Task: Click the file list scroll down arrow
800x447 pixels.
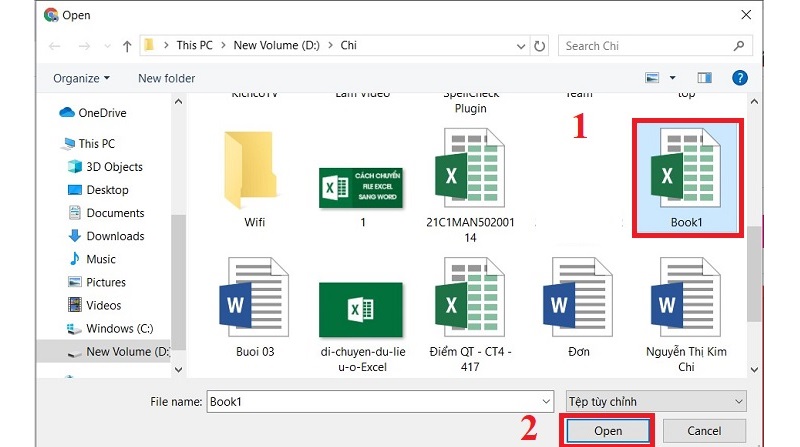Action: pos(754,369)
